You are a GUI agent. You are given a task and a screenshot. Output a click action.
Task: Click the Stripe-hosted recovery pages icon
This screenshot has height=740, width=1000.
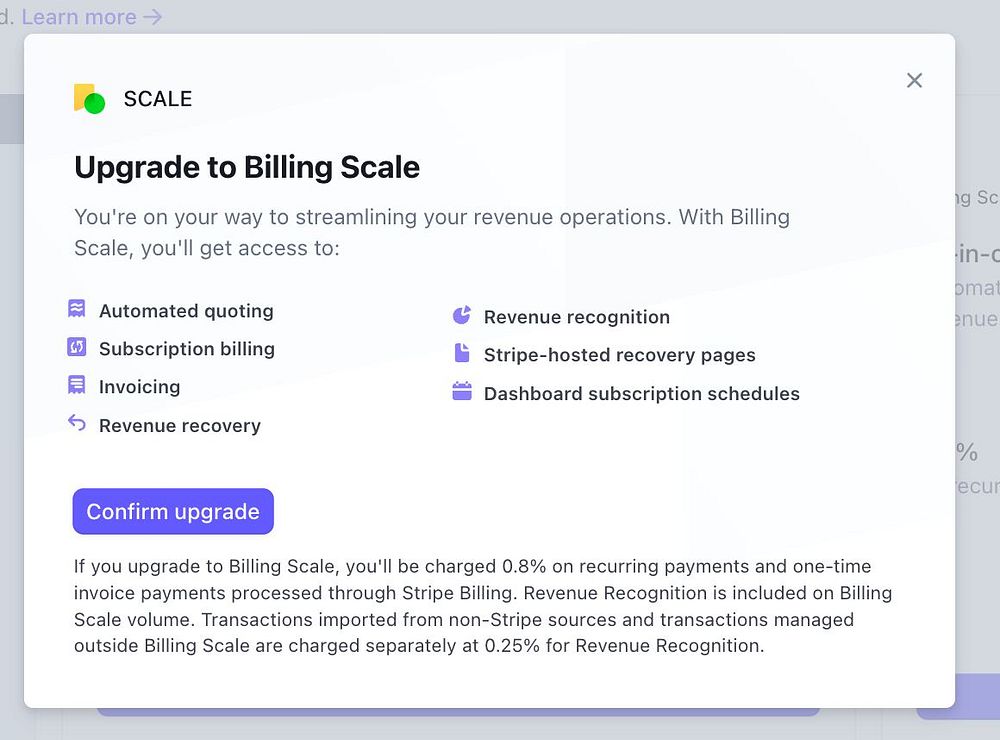coord(461,353)
